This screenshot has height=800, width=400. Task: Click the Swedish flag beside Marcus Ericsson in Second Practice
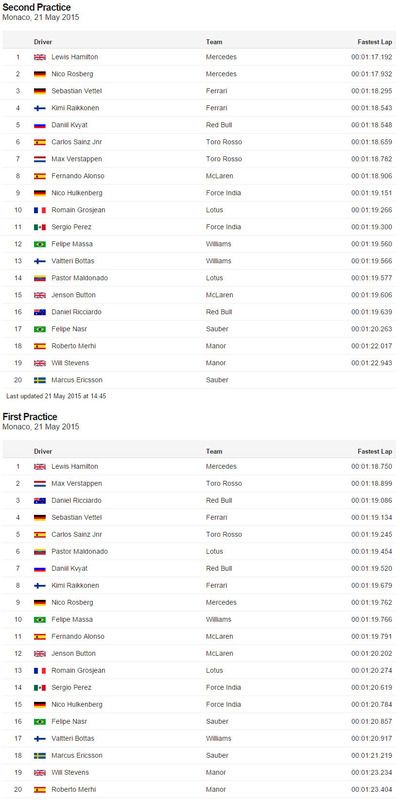click(x=40, y=380)
